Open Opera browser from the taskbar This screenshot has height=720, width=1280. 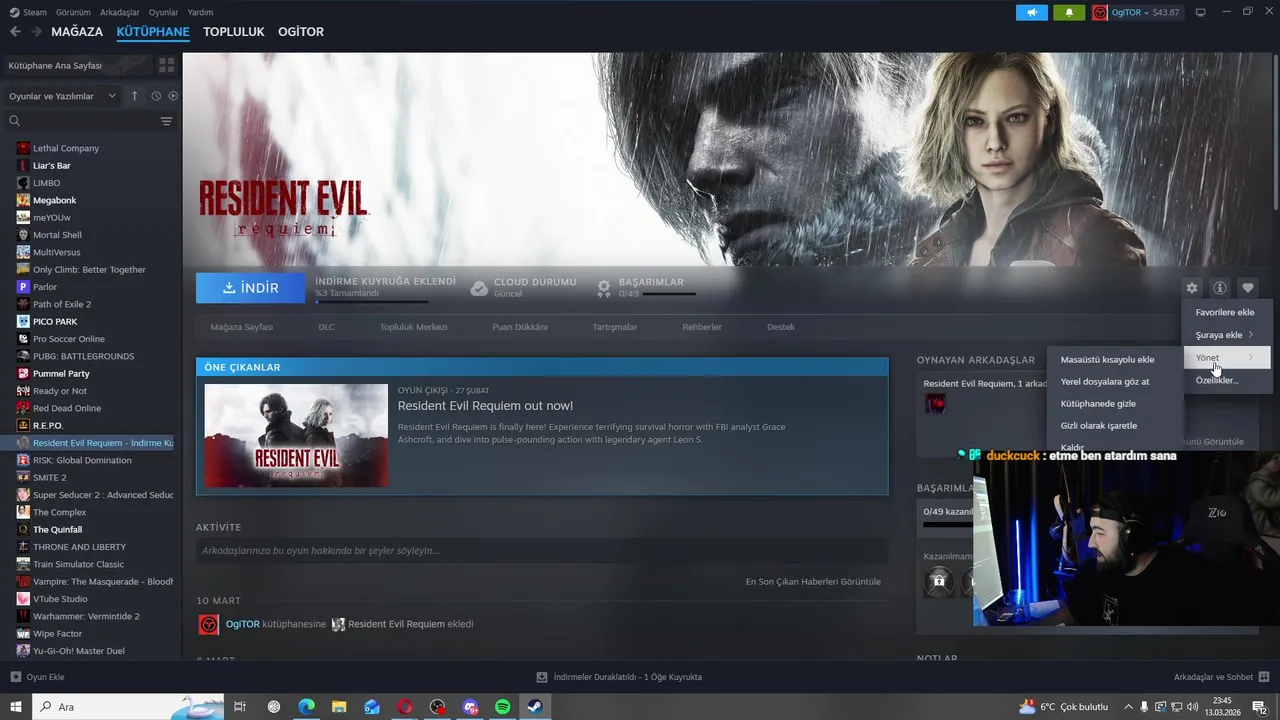tap(405, 707)
